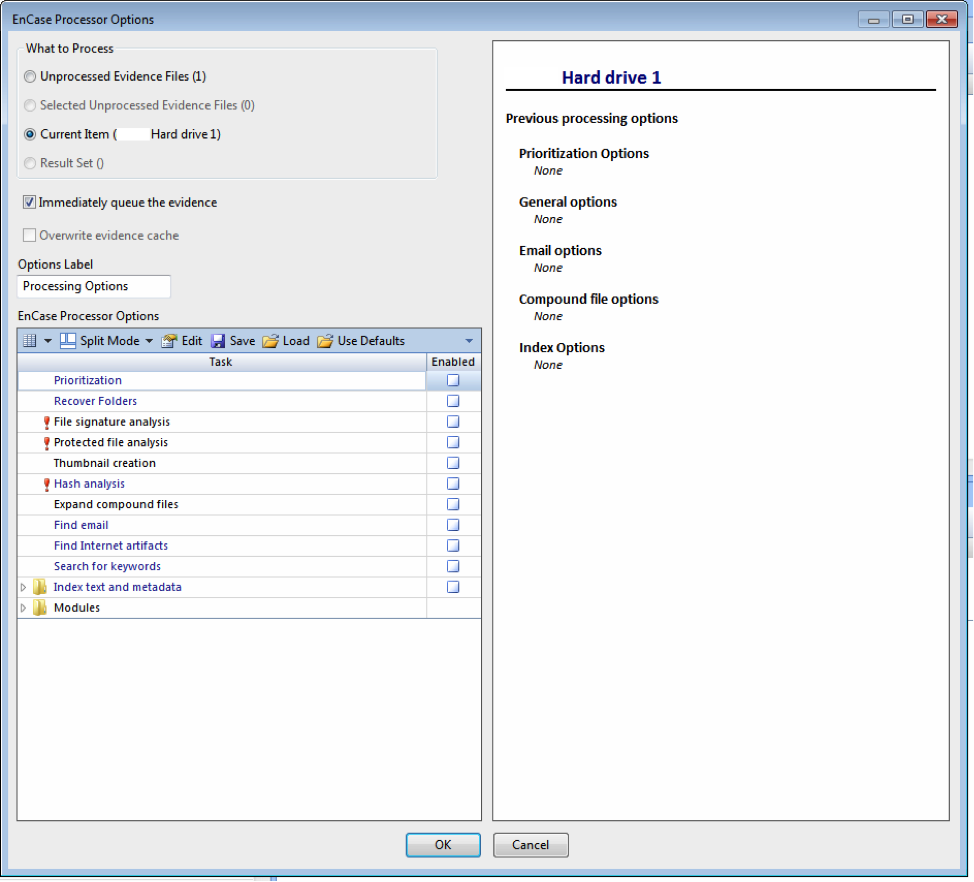
Task: Click the Protected file analysis warning icon
Action: click(46, 443)
